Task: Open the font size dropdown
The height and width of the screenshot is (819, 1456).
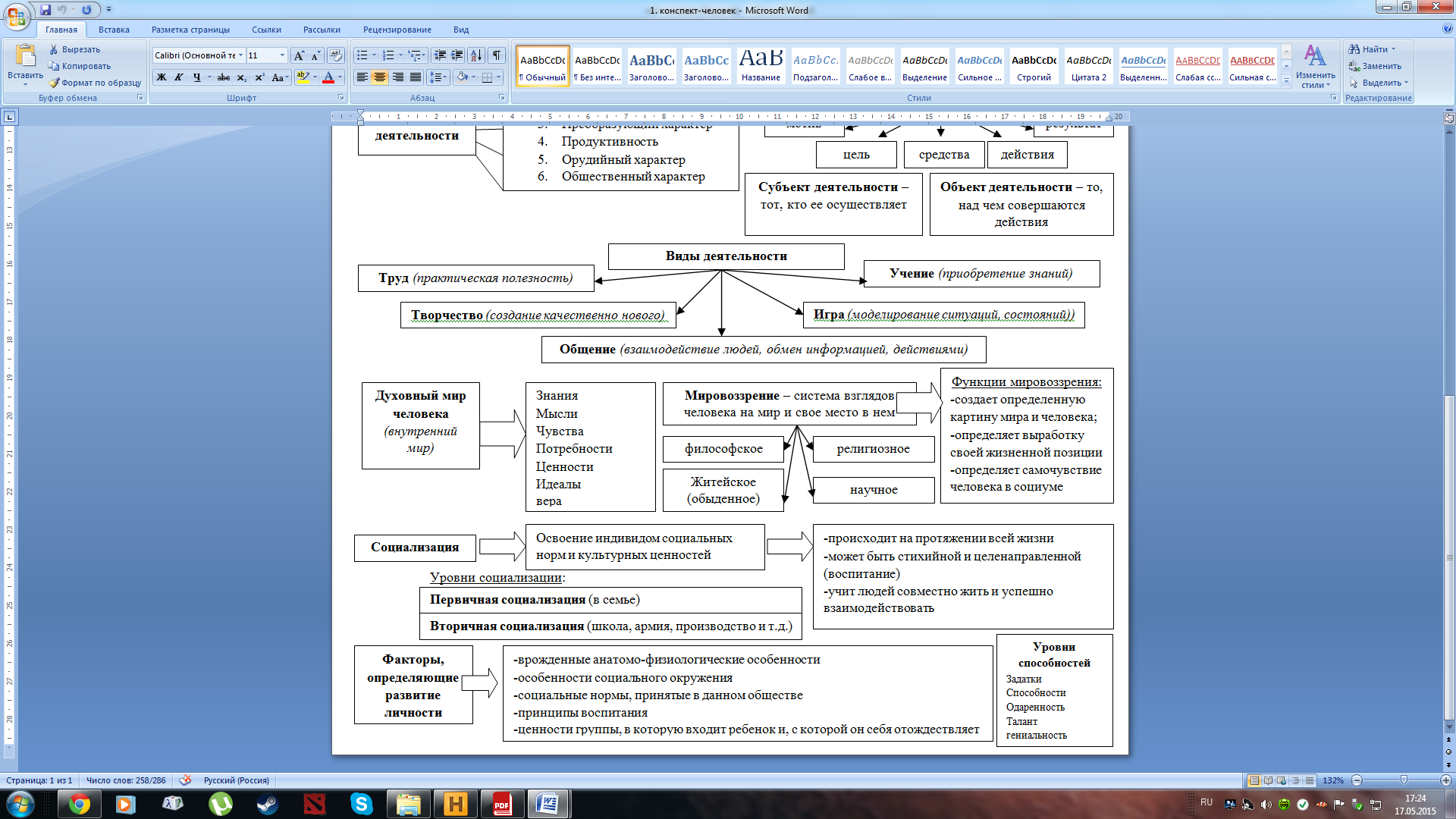Action: coord(283,55)
